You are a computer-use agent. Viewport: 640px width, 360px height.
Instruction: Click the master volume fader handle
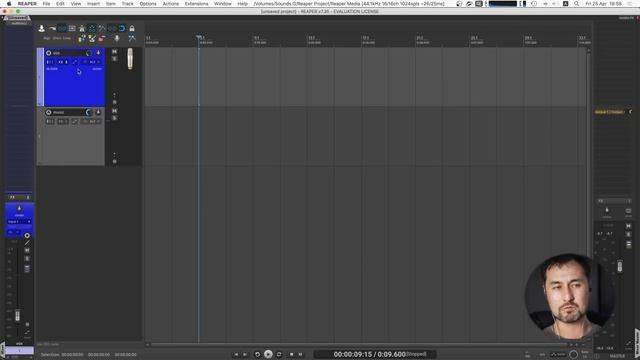[x=620, y=266]
